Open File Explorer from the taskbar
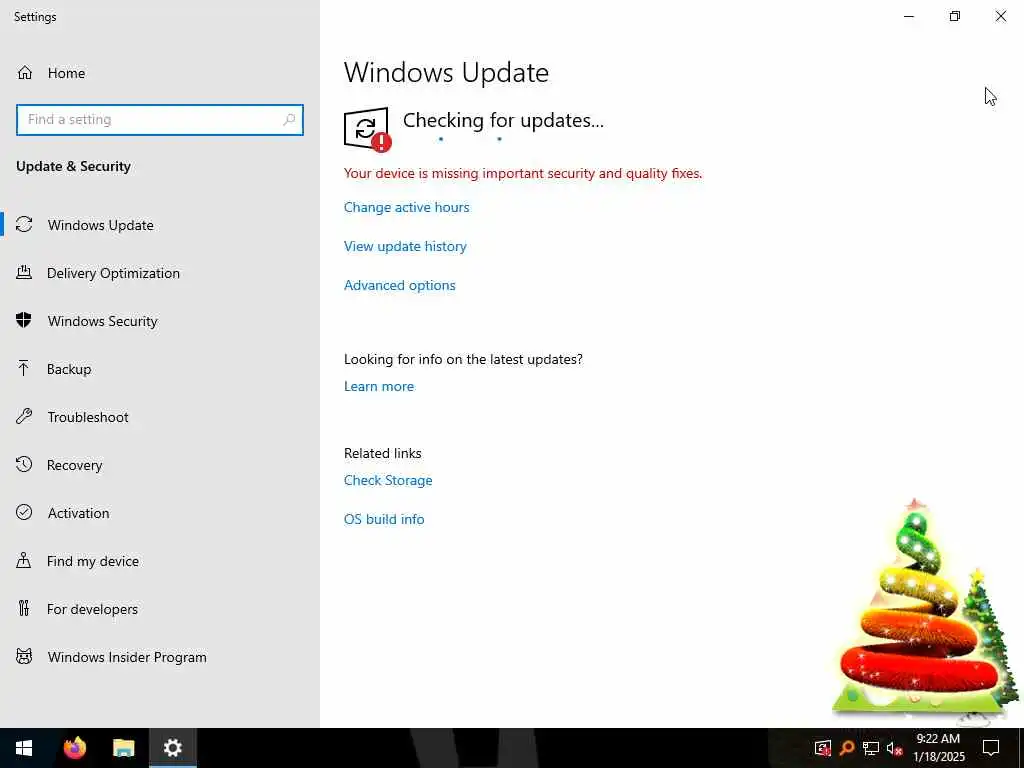 pyautogui.click(x=123, y=748)
